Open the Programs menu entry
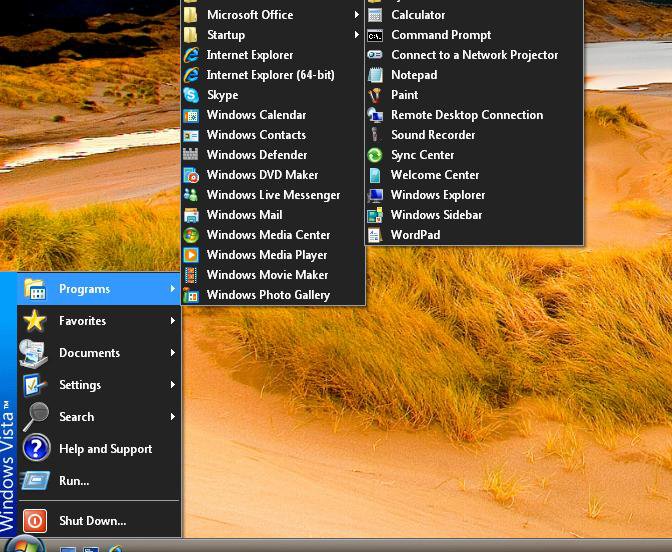Viewport: 672px width, 552px height. tap(99, 289)
